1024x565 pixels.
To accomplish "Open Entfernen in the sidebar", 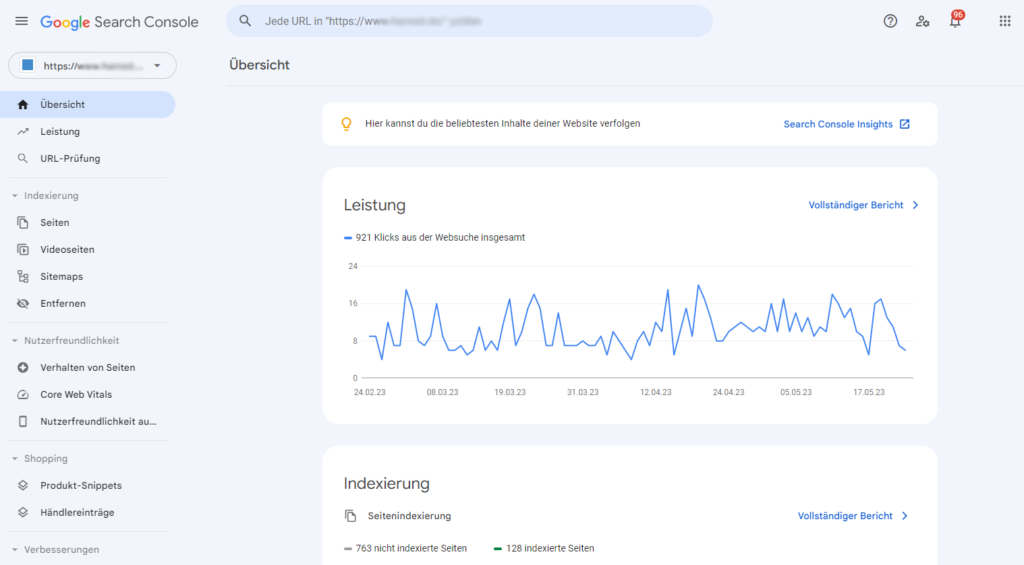I will [x=62, y=303].
